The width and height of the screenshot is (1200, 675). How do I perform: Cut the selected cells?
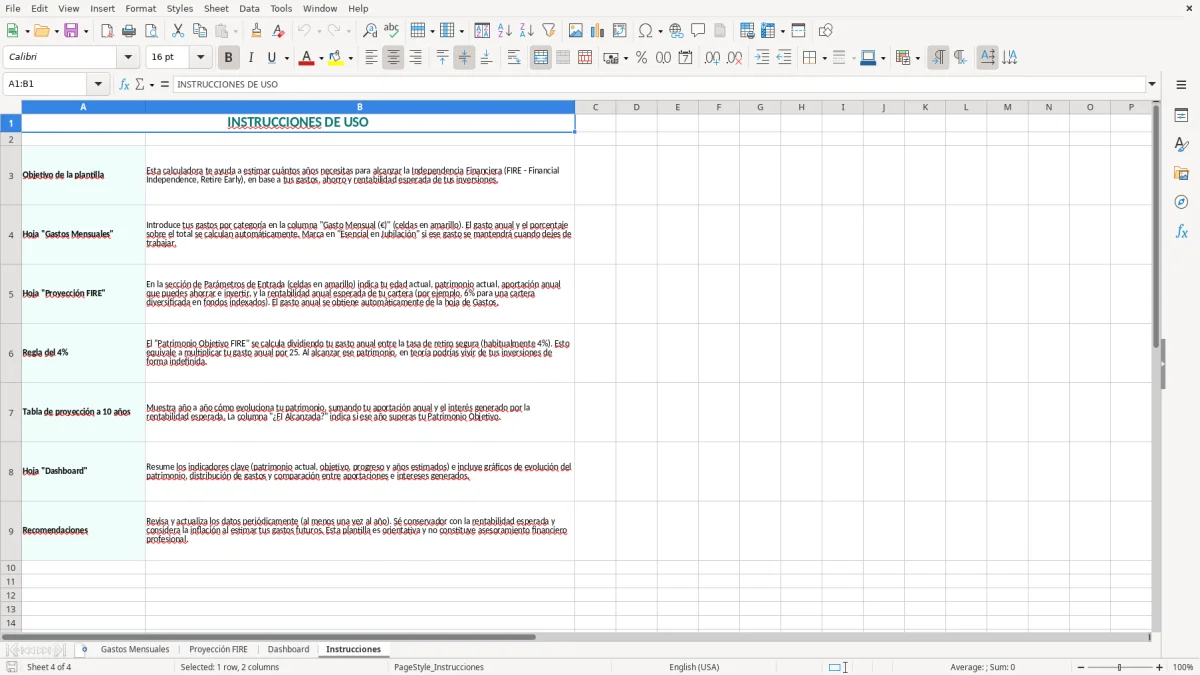(178, 31)
